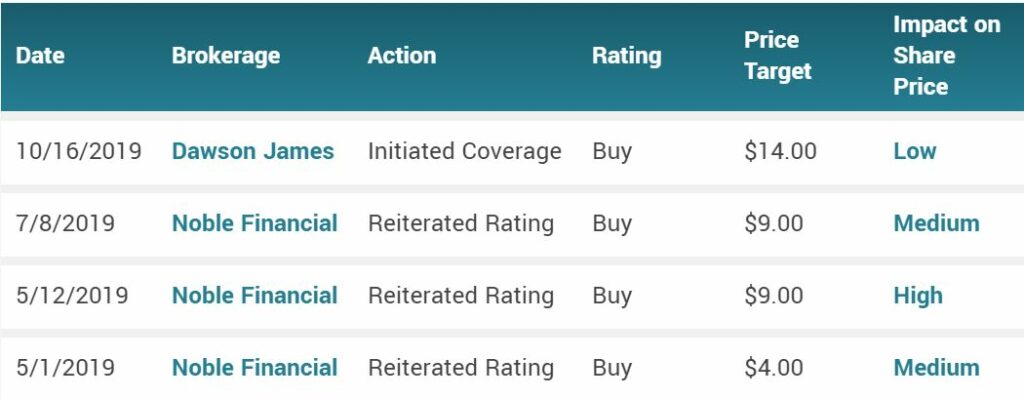Open Noble Financial link dated 5/1/2019
This screenshot has width=1024, height=399.
click(255, 368)
